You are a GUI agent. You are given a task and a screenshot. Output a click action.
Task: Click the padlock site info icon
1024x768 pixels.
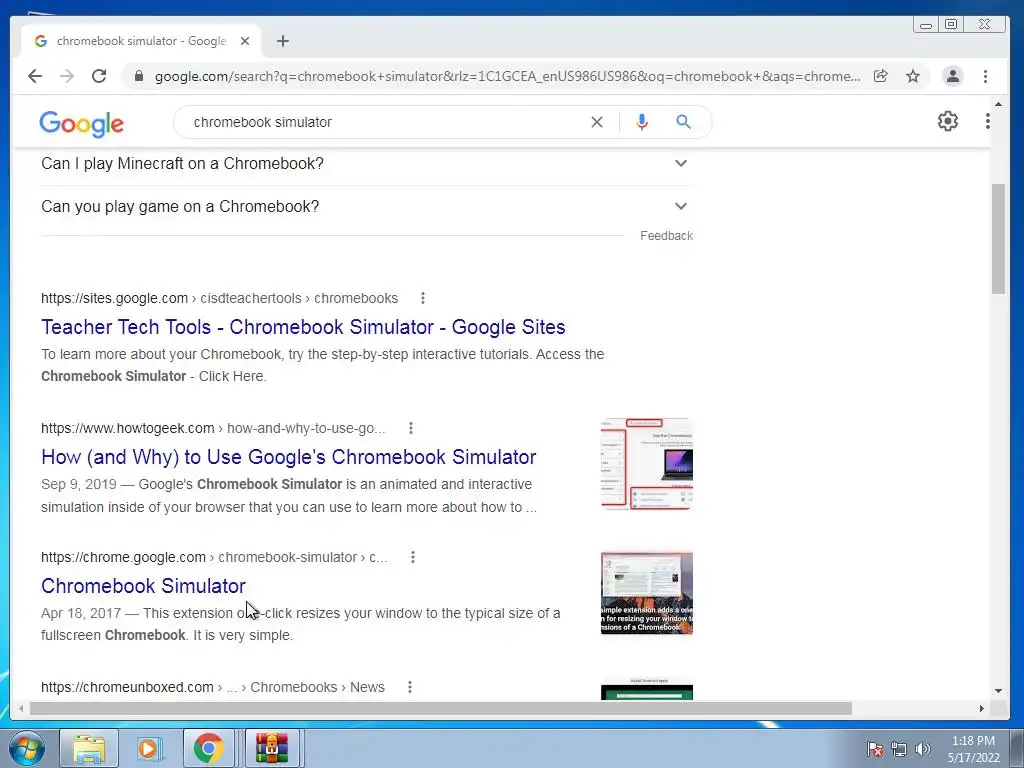click(x=138, y=76)
